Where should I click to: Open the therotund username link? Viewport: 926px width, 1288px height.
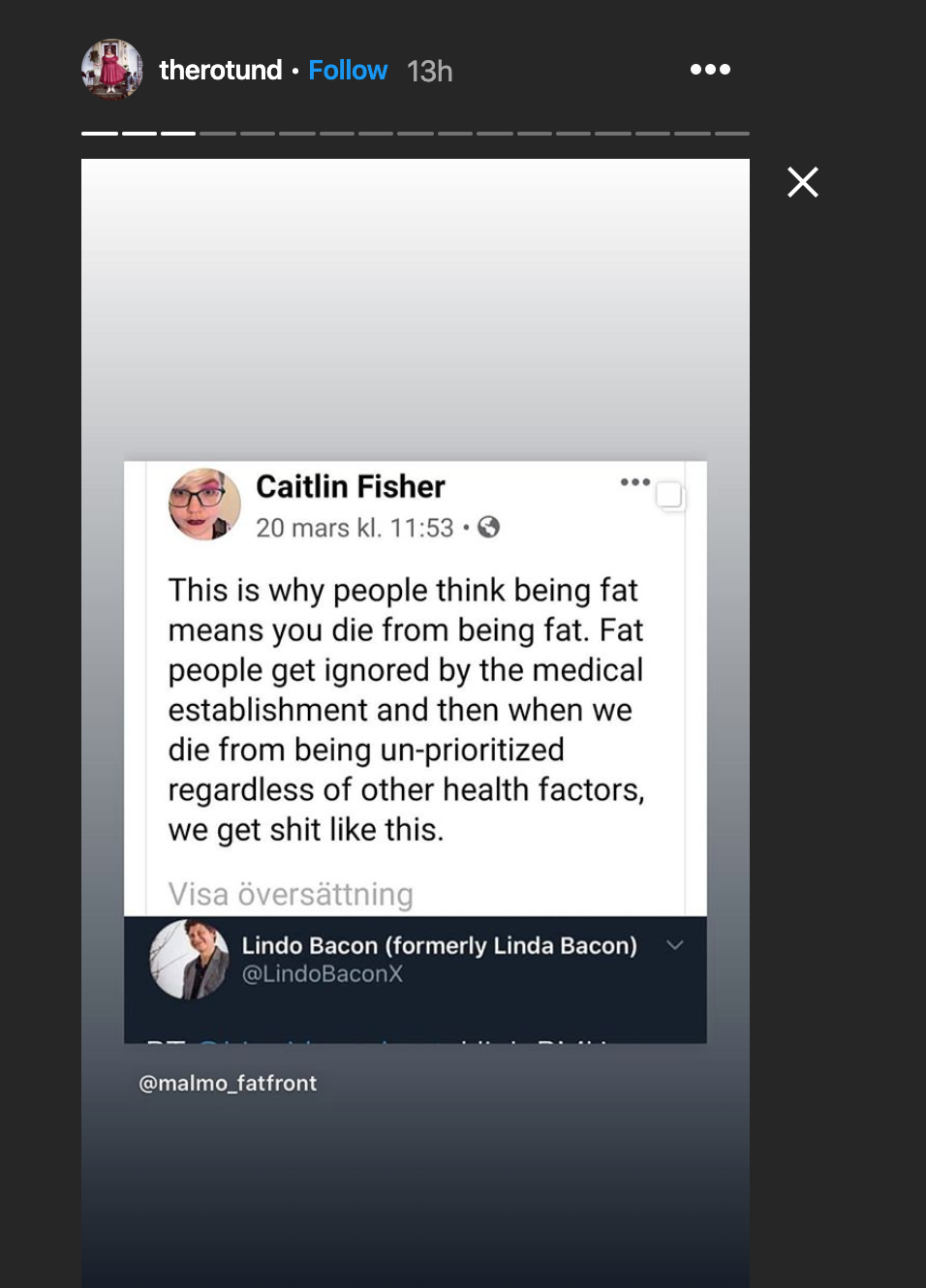click(x=221, y=71)
